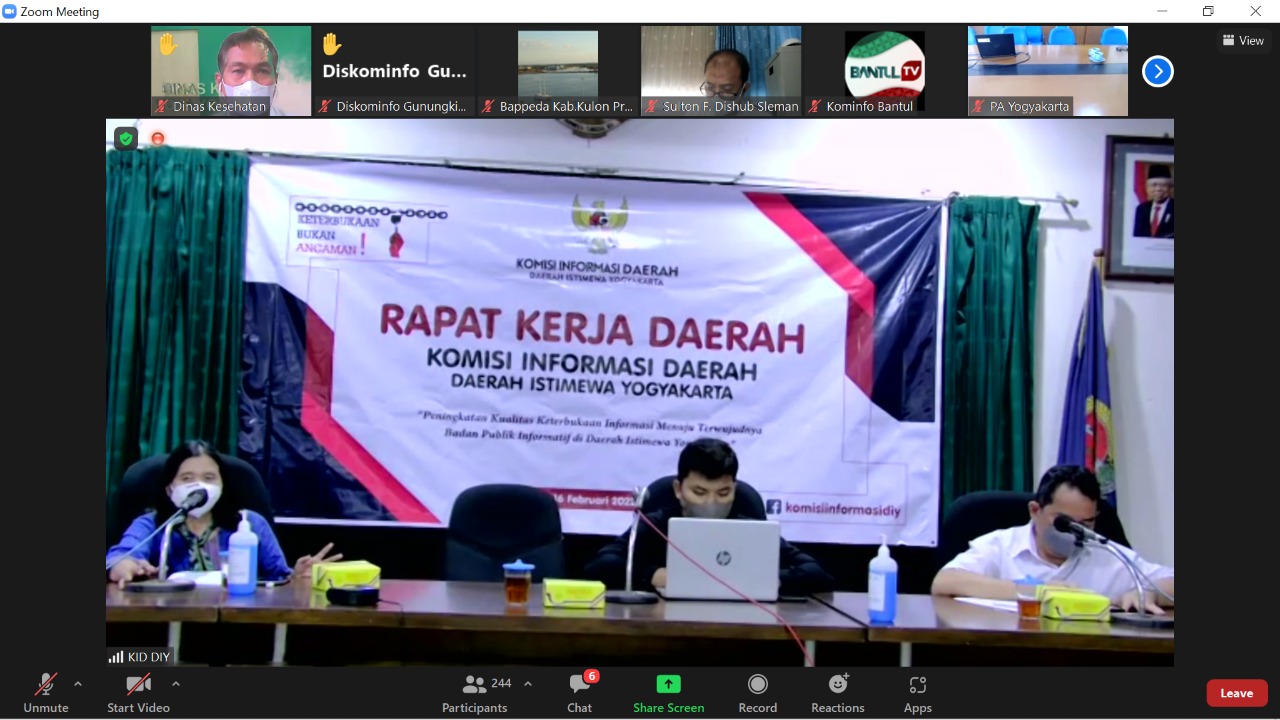Select Su'ton F. Dishub Sleman thumbnail
This screenshot has height=720, width=1280.
(721, 71)
